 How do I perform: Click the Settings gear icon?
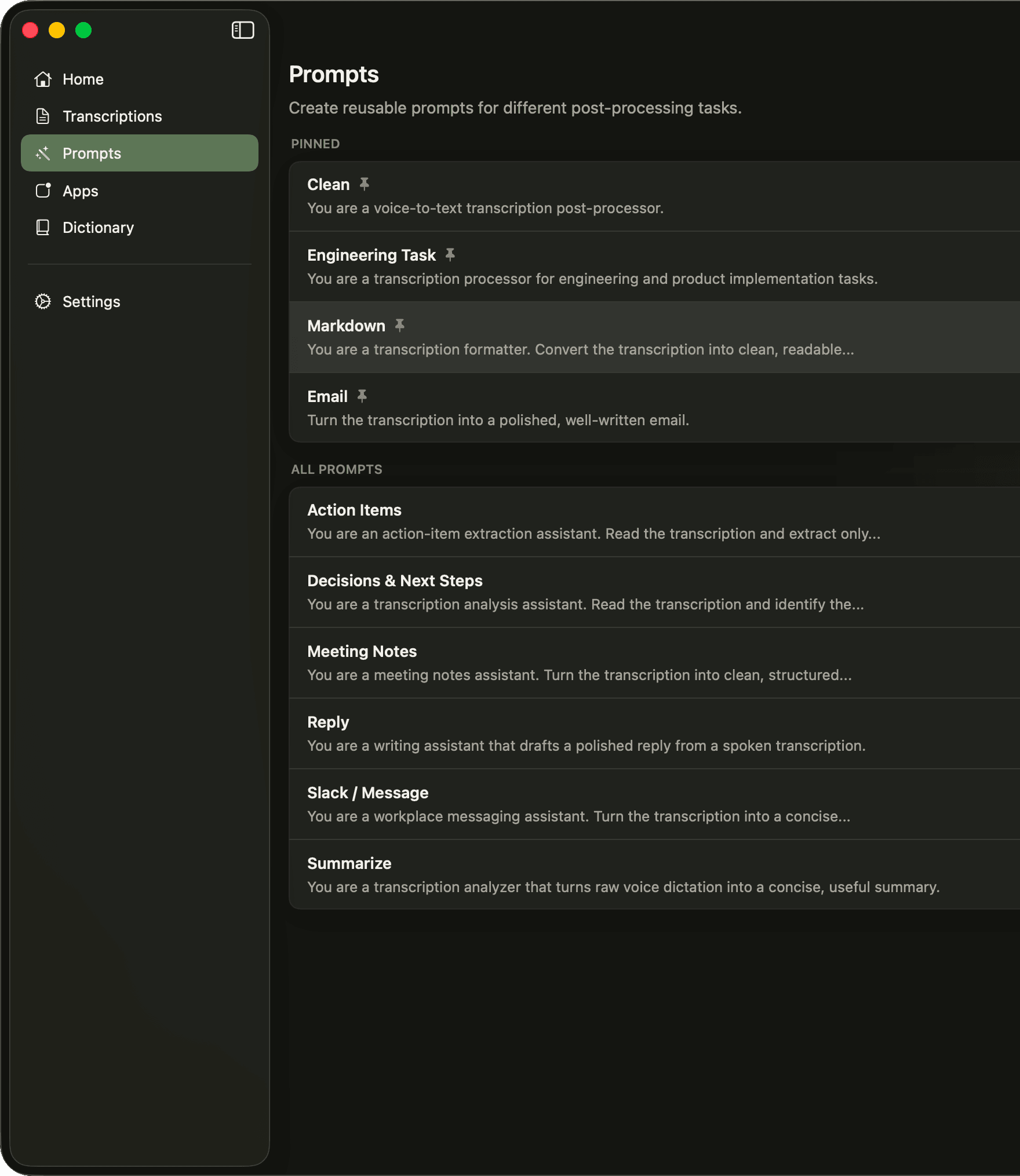(43, 302)
